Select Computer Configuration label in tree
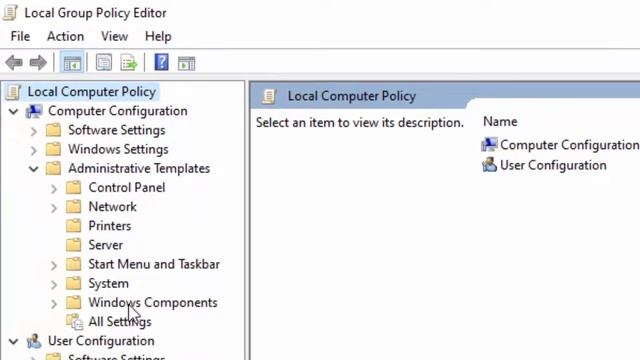 point(118,111)
